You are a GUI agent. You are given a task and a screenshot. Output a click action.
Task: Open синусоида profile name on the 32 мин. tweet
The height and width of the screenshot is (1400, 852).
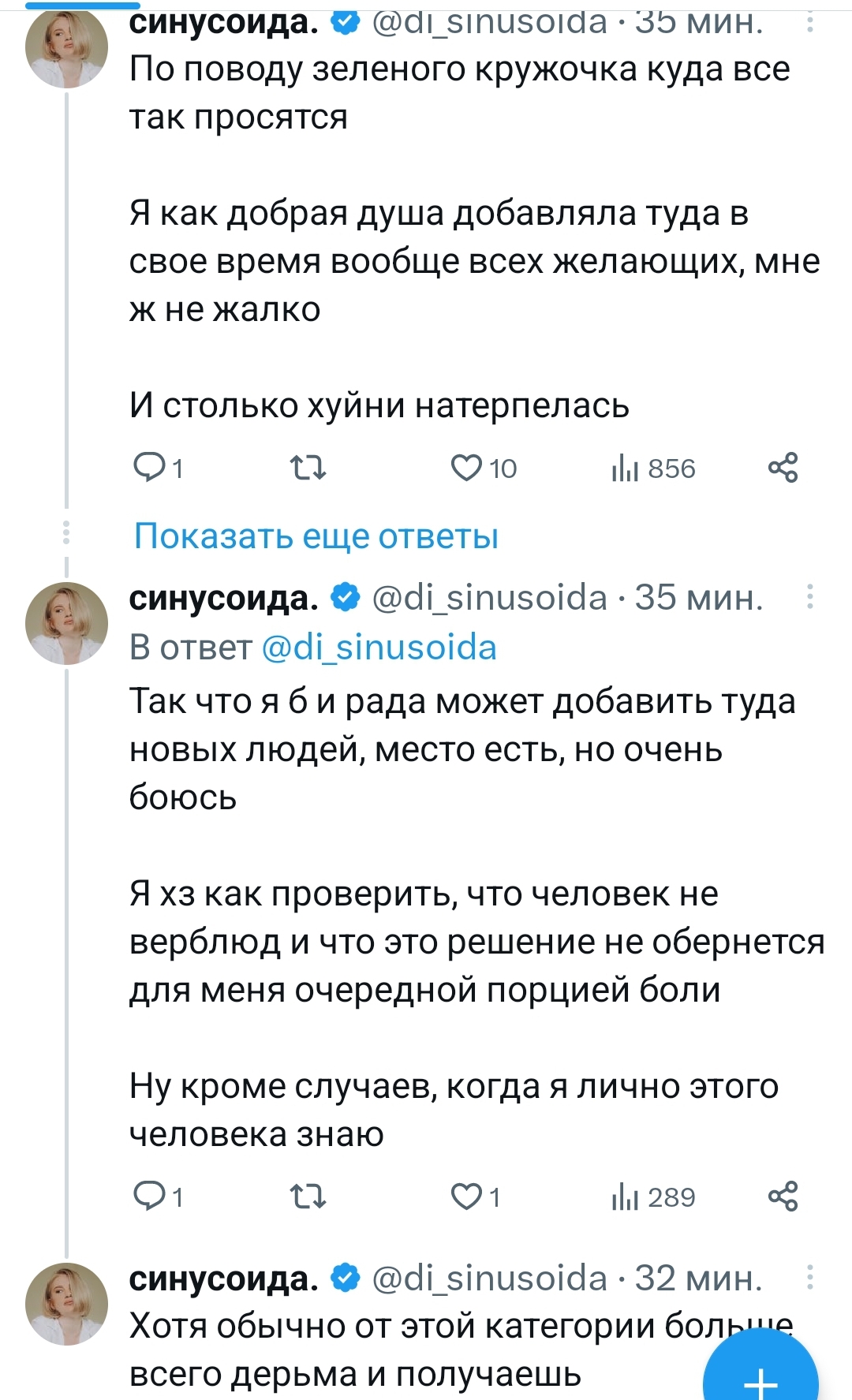[223, 1278]
